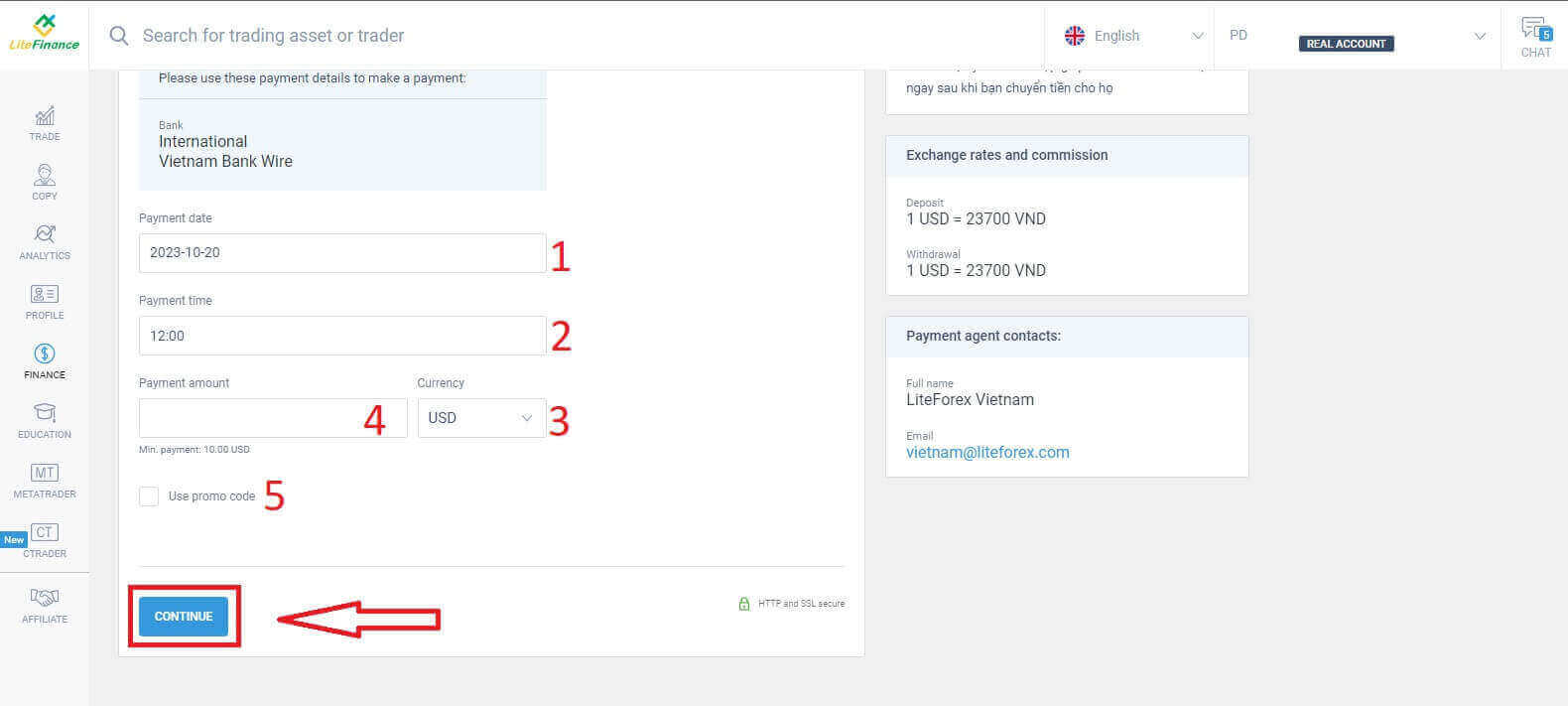Click the vietnam@liteforex.com email link
Screen dimensions: 1568x706
click(x=987, y=452)
